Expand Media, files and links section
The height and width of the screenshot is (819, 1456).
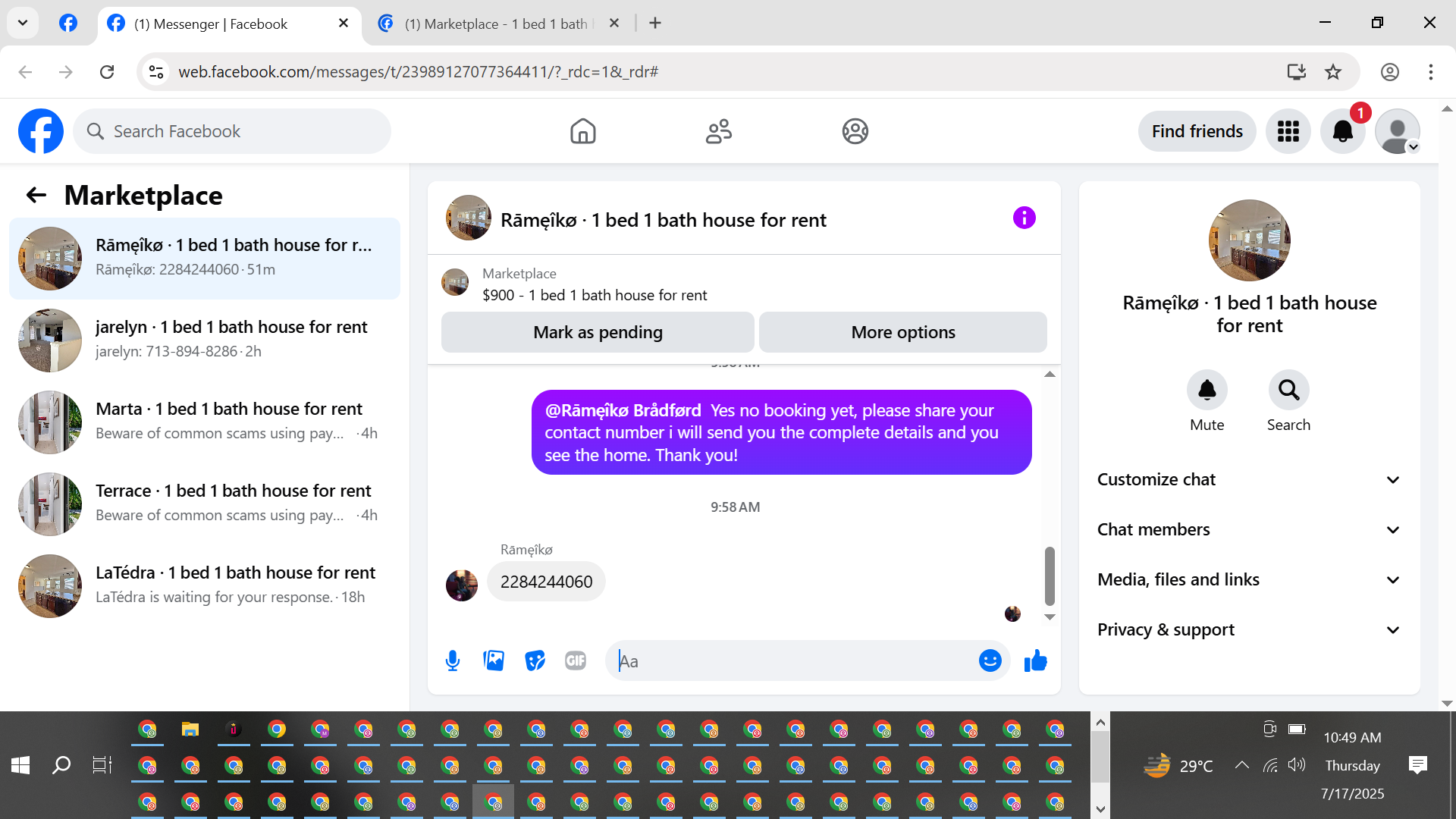(1248, 579)
